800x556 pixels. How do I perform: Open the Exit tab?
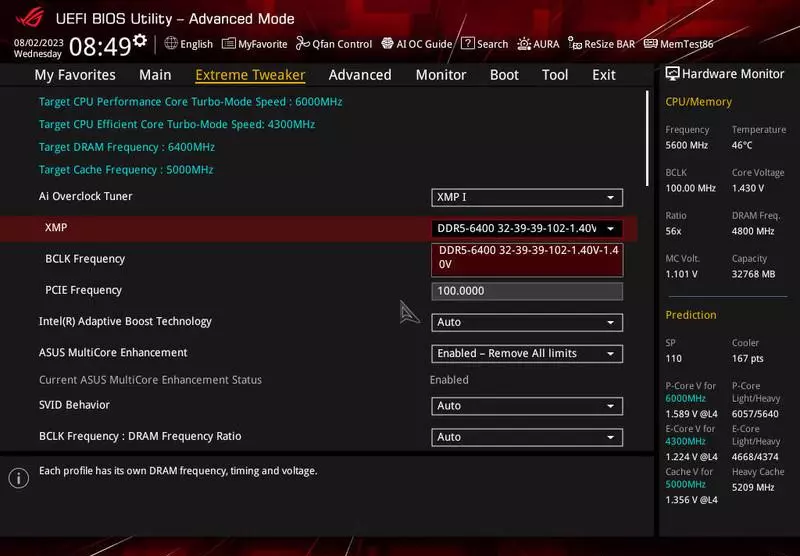click(604, 75)
